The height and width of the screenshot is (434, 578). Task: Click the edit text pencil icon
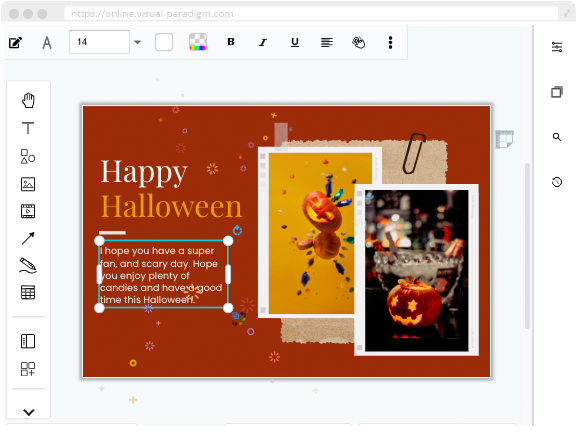(x=15, y=43)
